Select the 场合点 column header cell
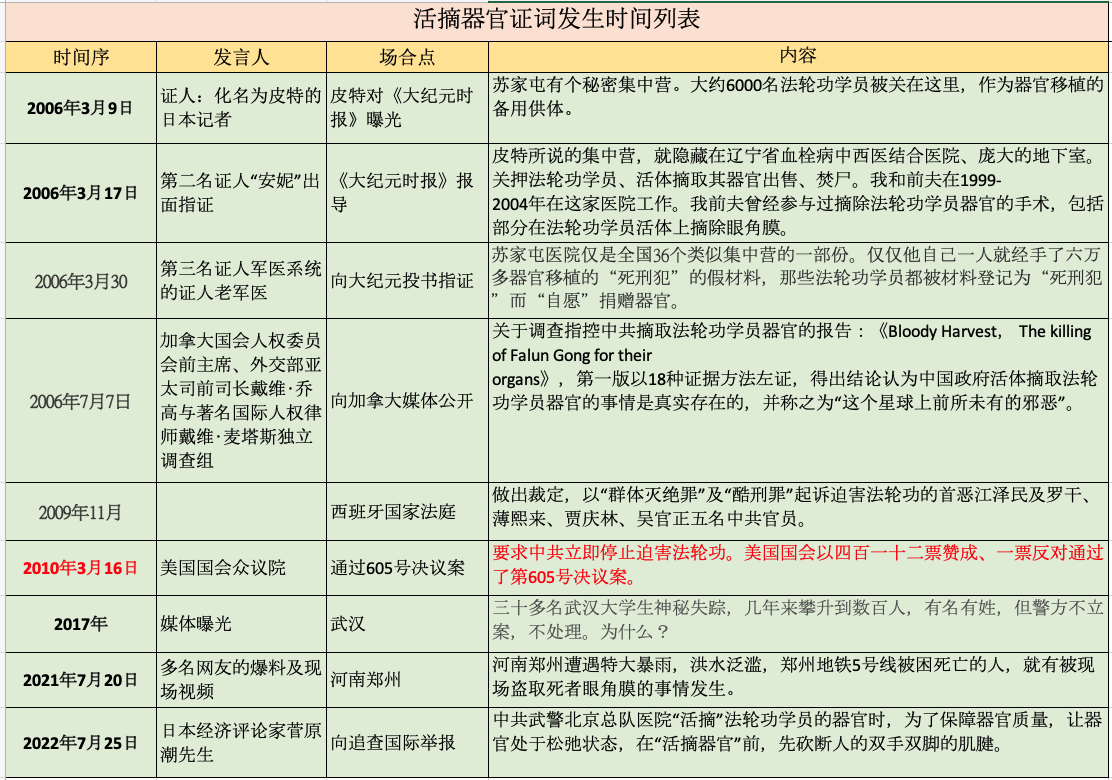Screen dimensions: 1112x780 (407, 56)
